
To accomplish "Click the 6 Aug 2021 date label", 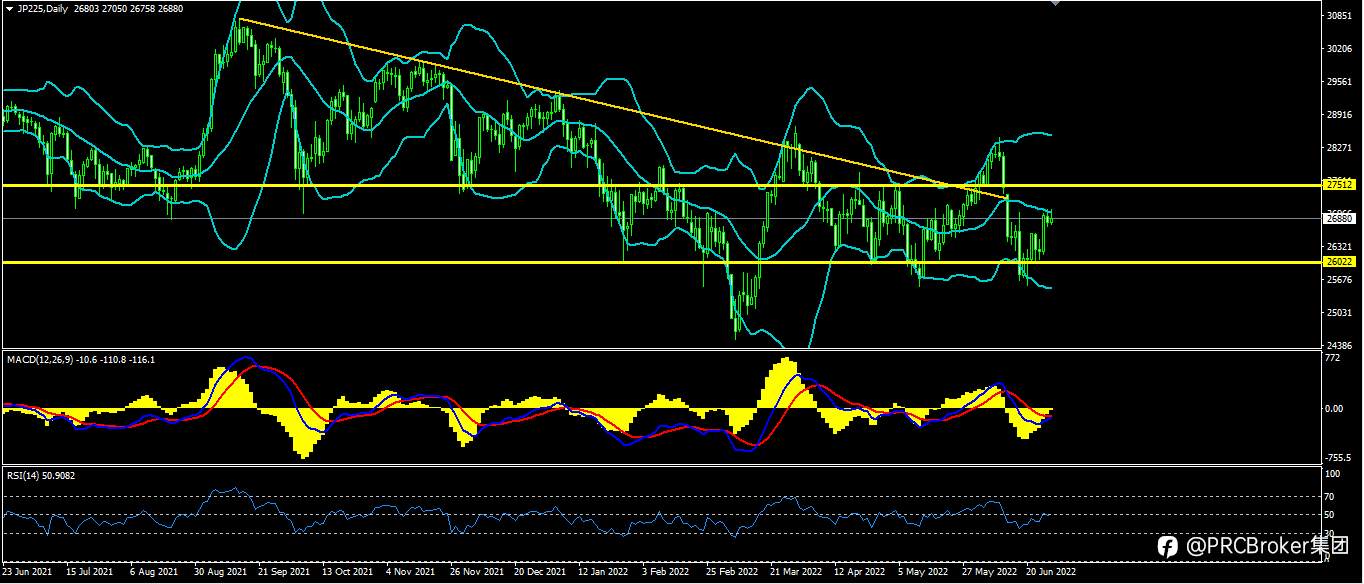I will coord(156,573).
